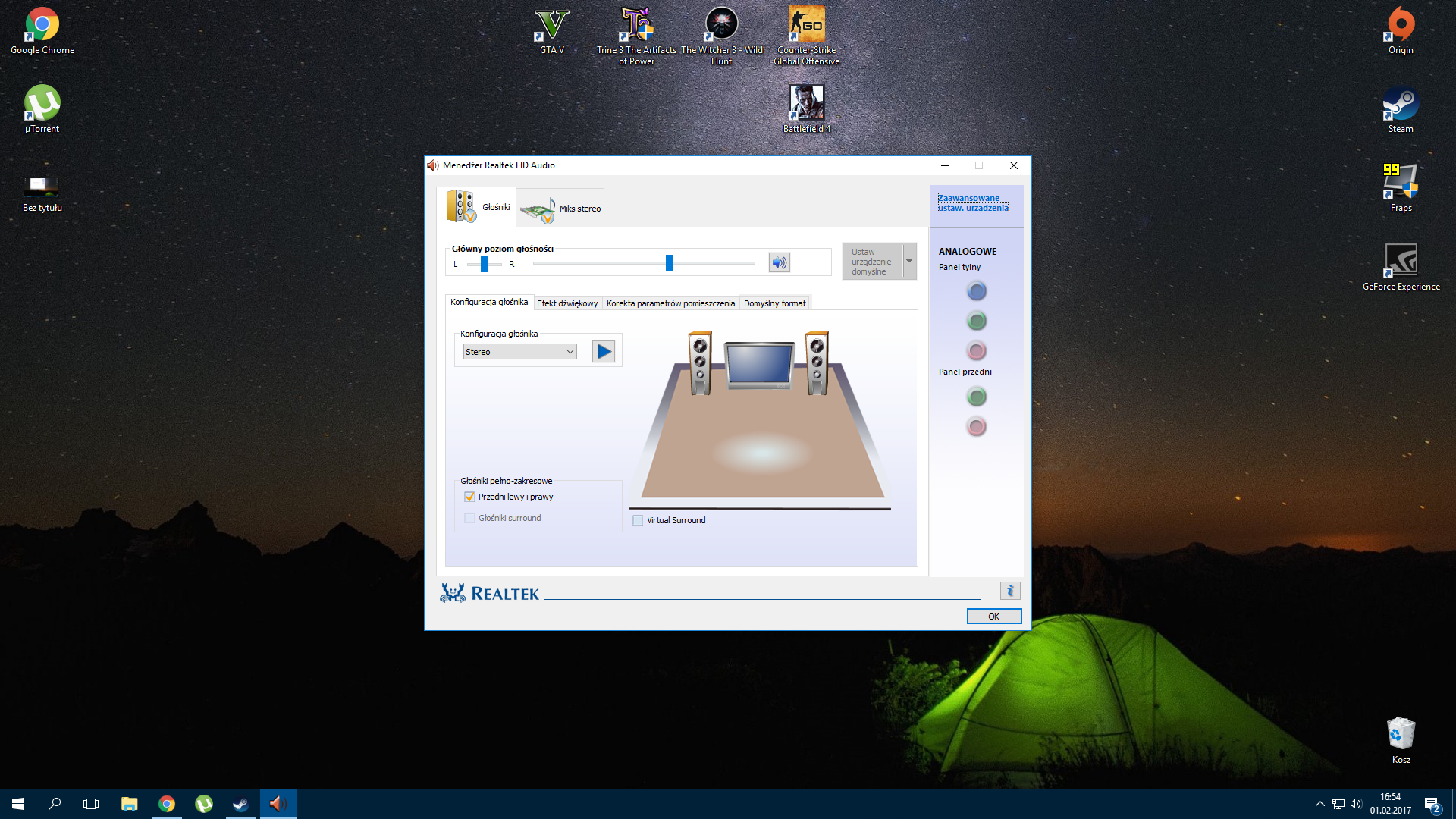Expand the Stereo speaker configuration dropdown
The width and height of the screenshot is (1456, 819).
click(520, 352)
